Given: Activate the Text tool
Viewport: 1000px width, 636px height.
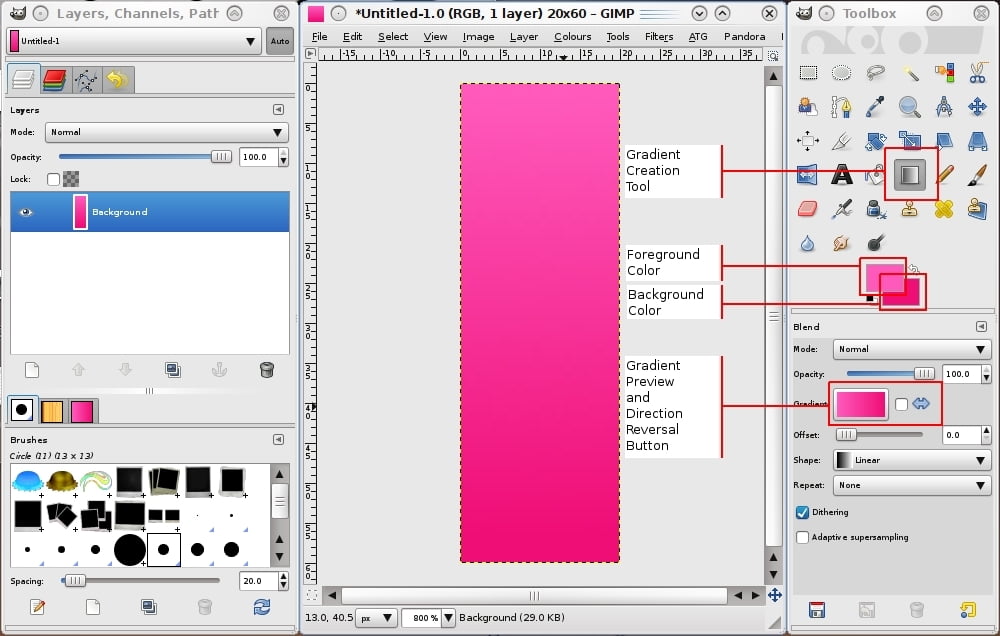Looking at the screenshot, I should pyautogui.click(x=842, y=175).
